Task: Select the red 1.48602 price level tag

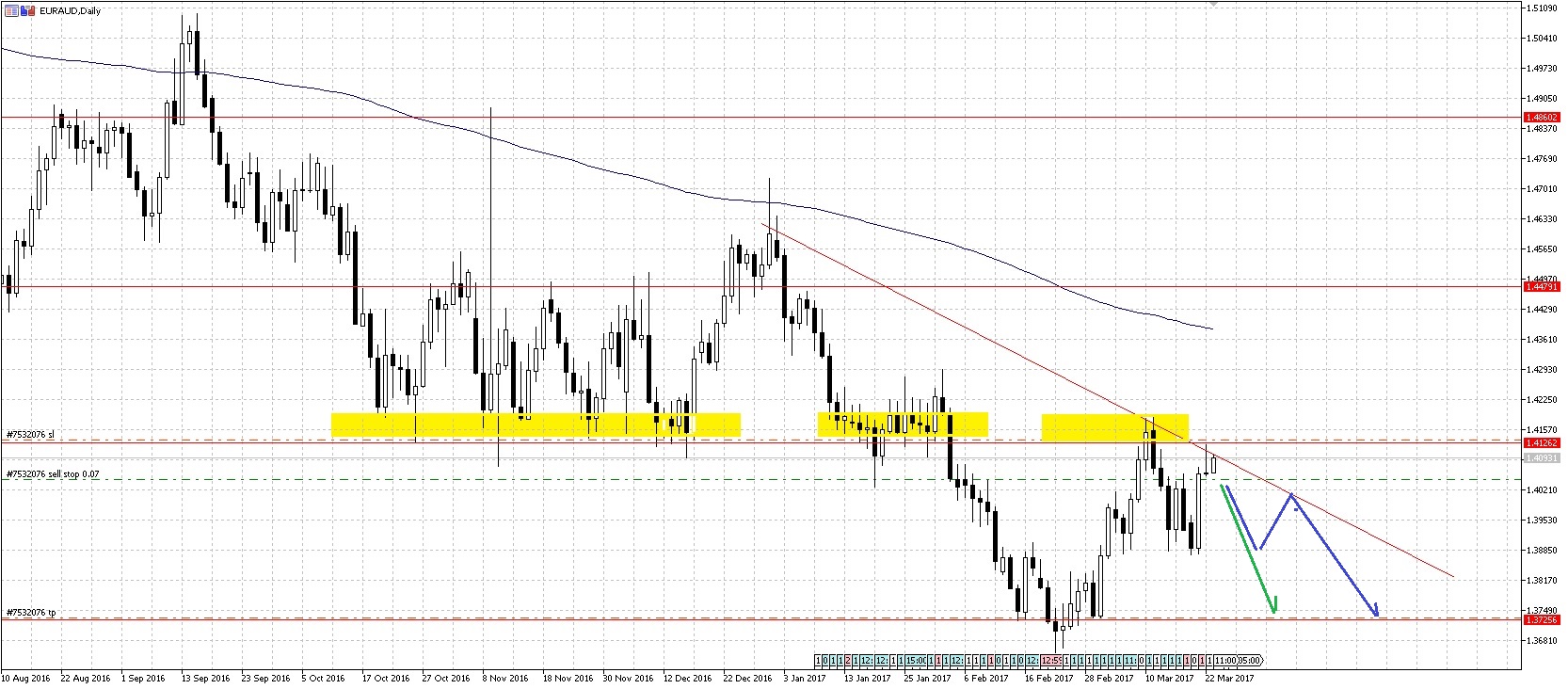Action: (1540, 118)
